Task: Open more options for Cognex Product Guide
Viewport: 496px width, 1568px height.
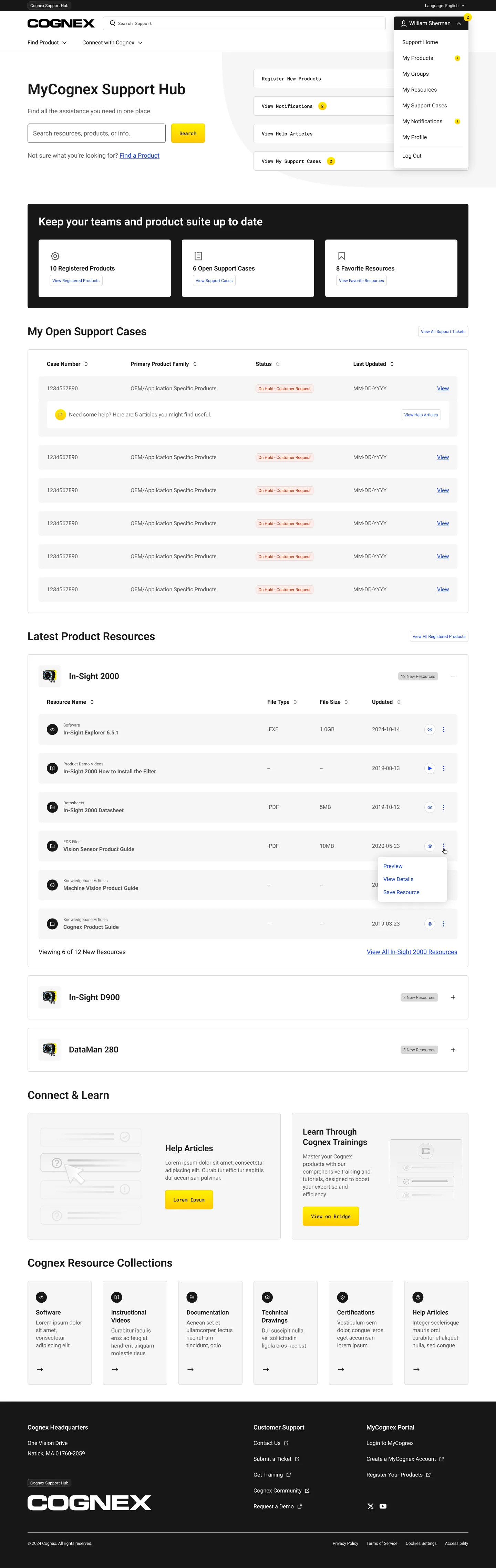Action: (x=444, y=924)
